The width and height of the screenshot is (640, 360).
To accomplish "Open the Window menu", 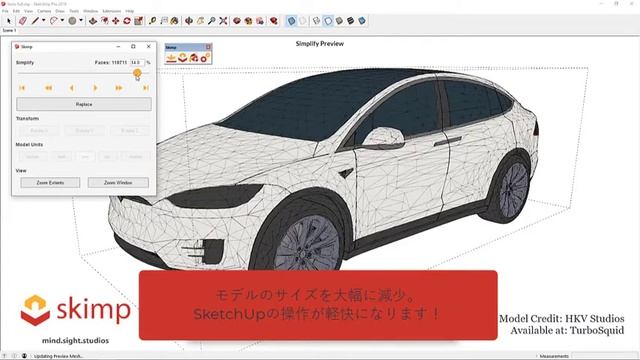I will click(x=91, y=11).
